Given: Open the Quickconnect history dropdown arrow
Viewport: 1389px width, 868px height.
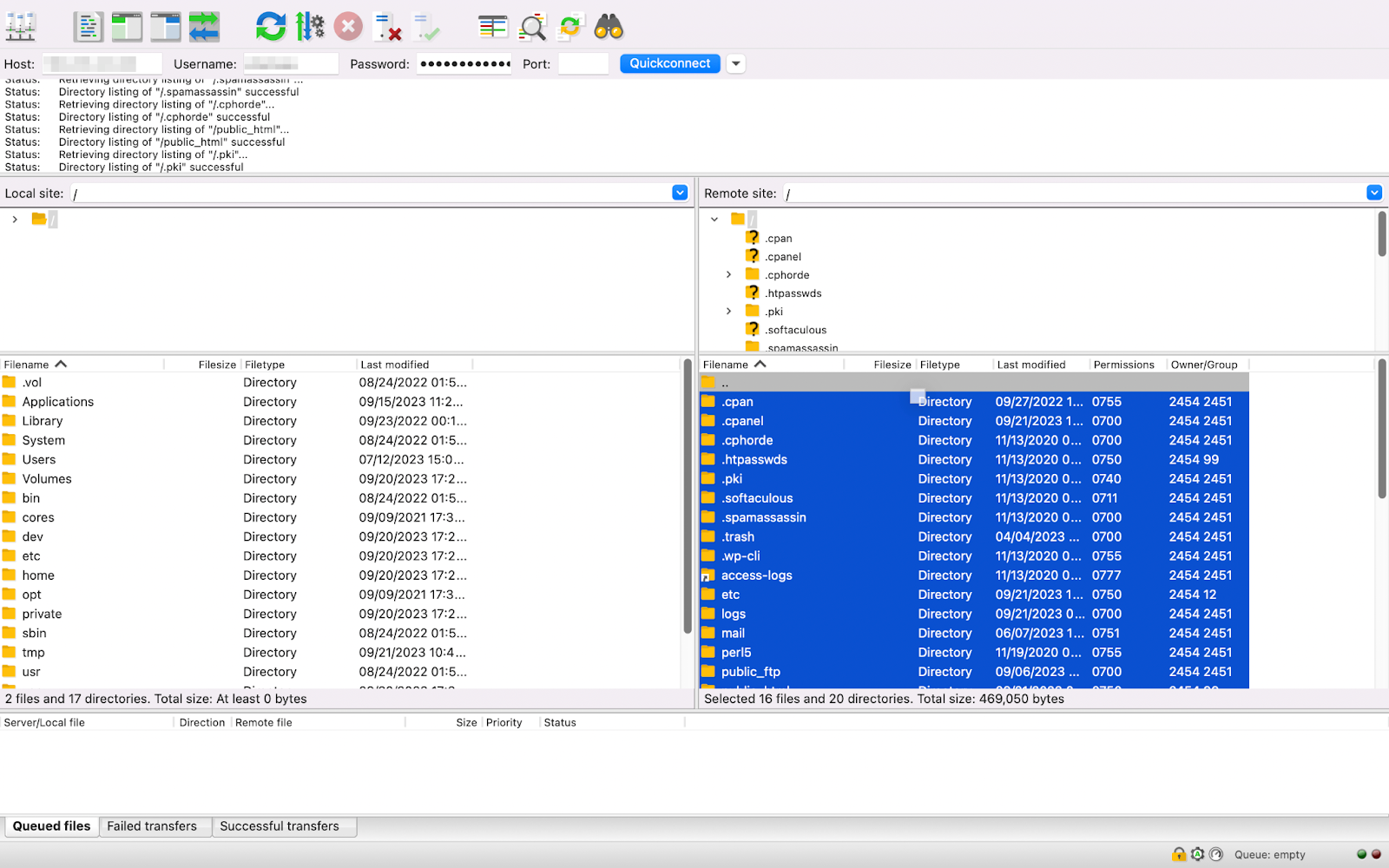Looking at the screenshot, I should click(736, 63).
